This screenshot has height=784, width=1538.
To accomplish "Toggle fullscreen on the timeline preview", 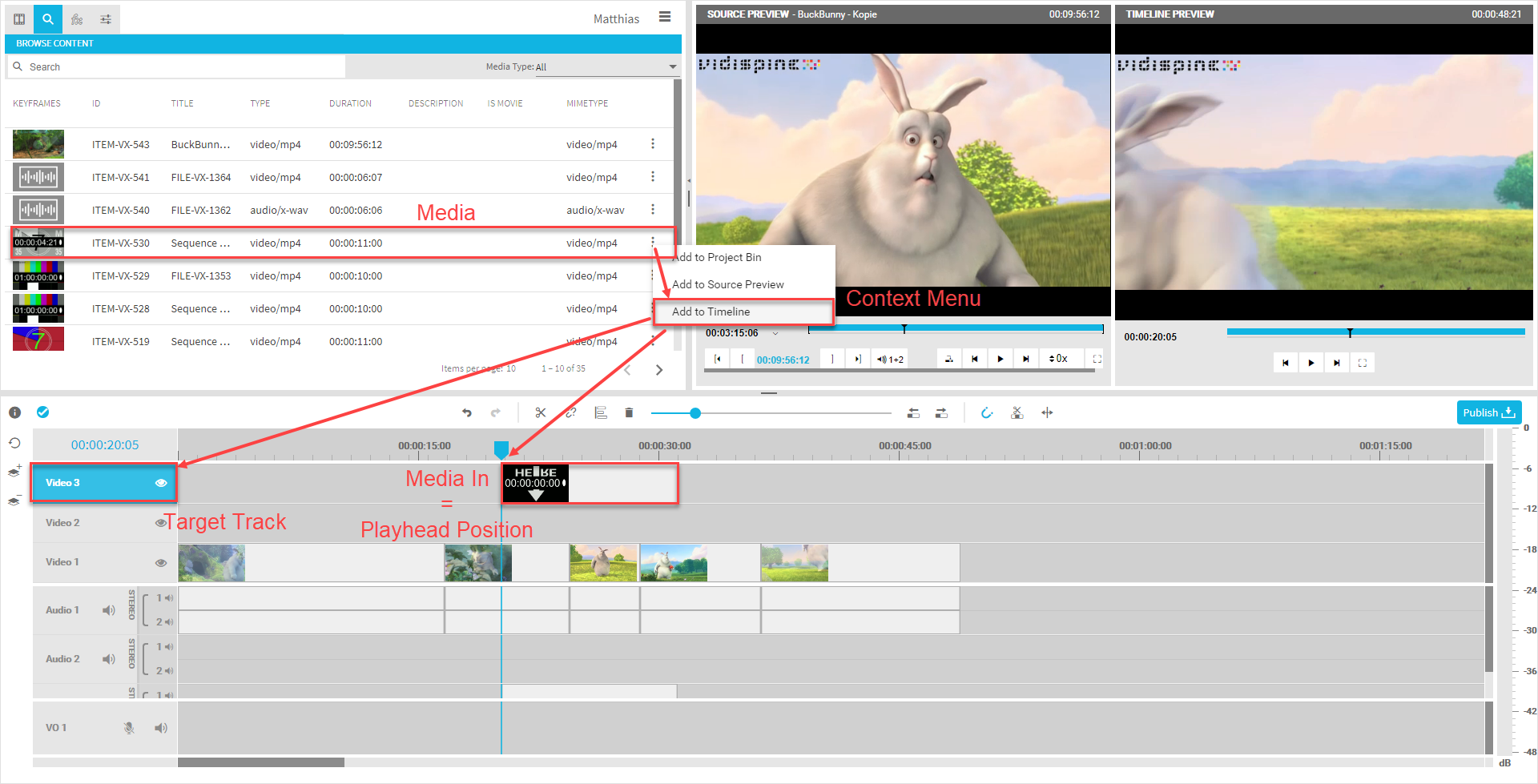I will [1362, 363].
